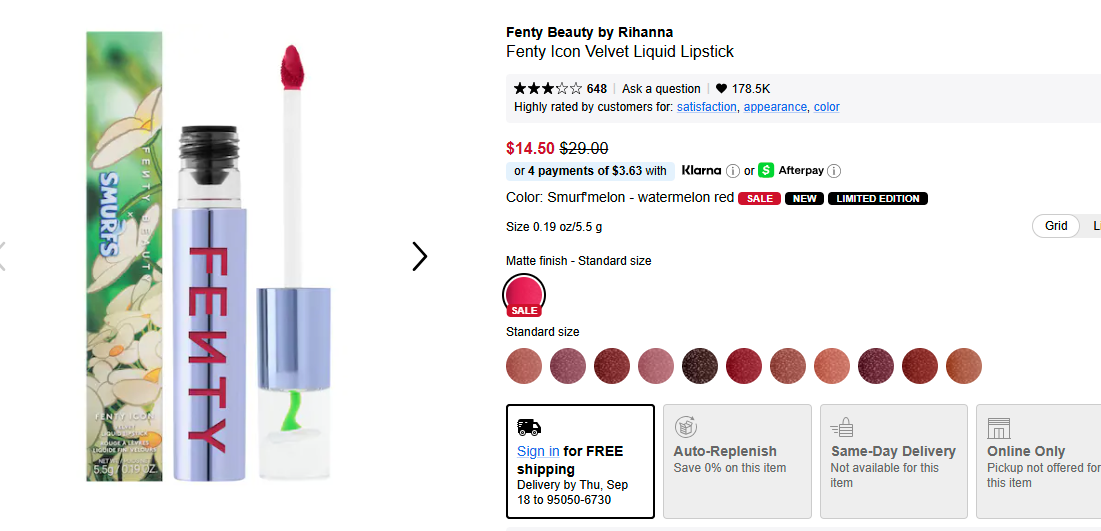Select the Online Only pickup option
The height and width of the screenshot is (531, 1101).
click(x=1038, y=460)
